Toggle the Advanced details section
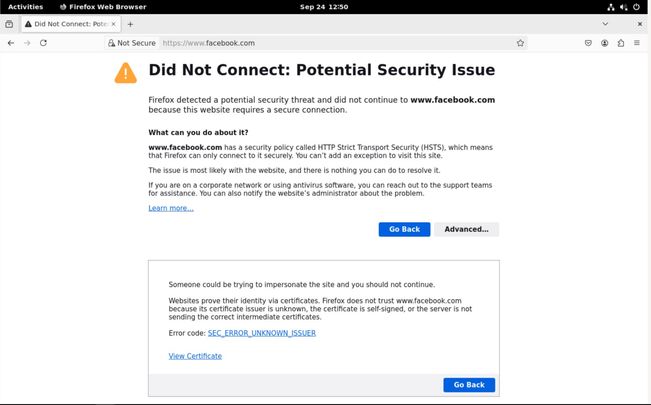The width and height of the screenshot is (651, 405). point(466,229)
